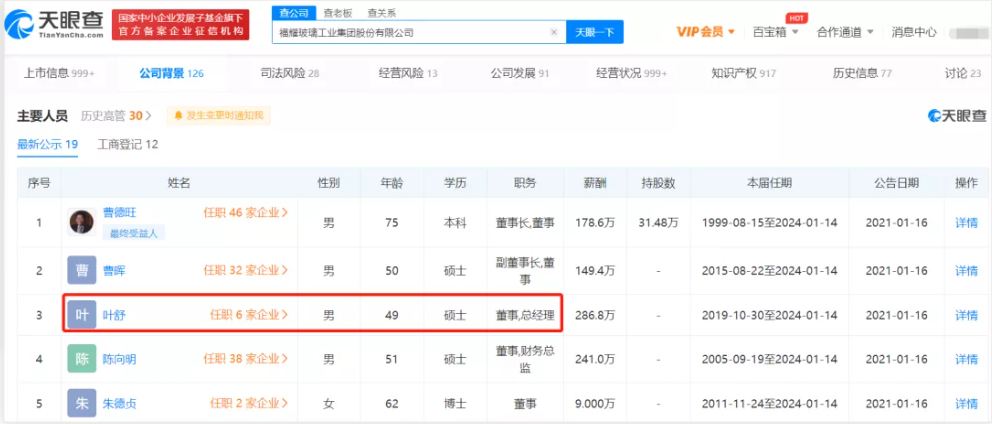992x424 pixels.
Task: Click the company name search input field
Action: point(411,32)
